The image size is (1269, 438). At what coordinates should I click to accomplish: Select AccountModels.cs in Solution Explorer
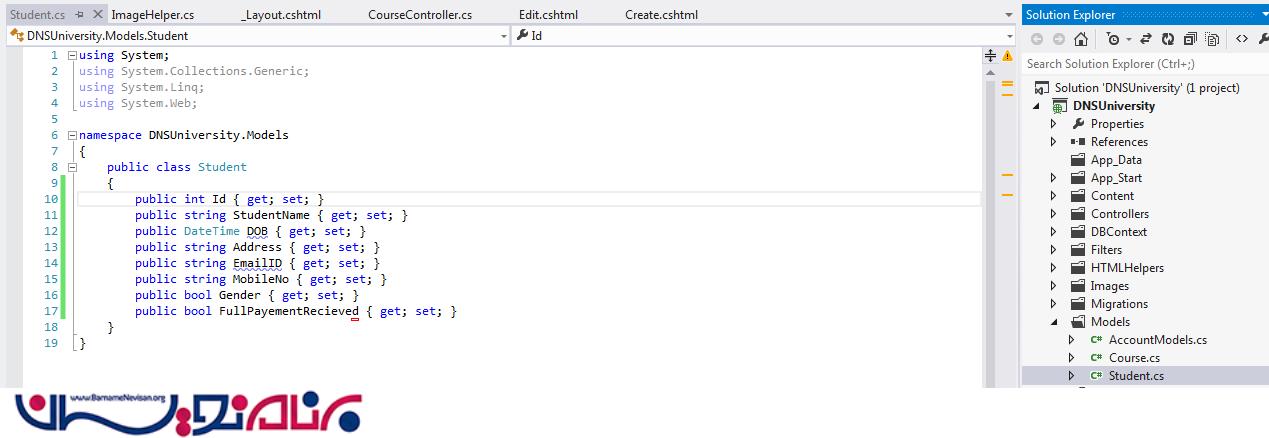(x=1157, y=340)
